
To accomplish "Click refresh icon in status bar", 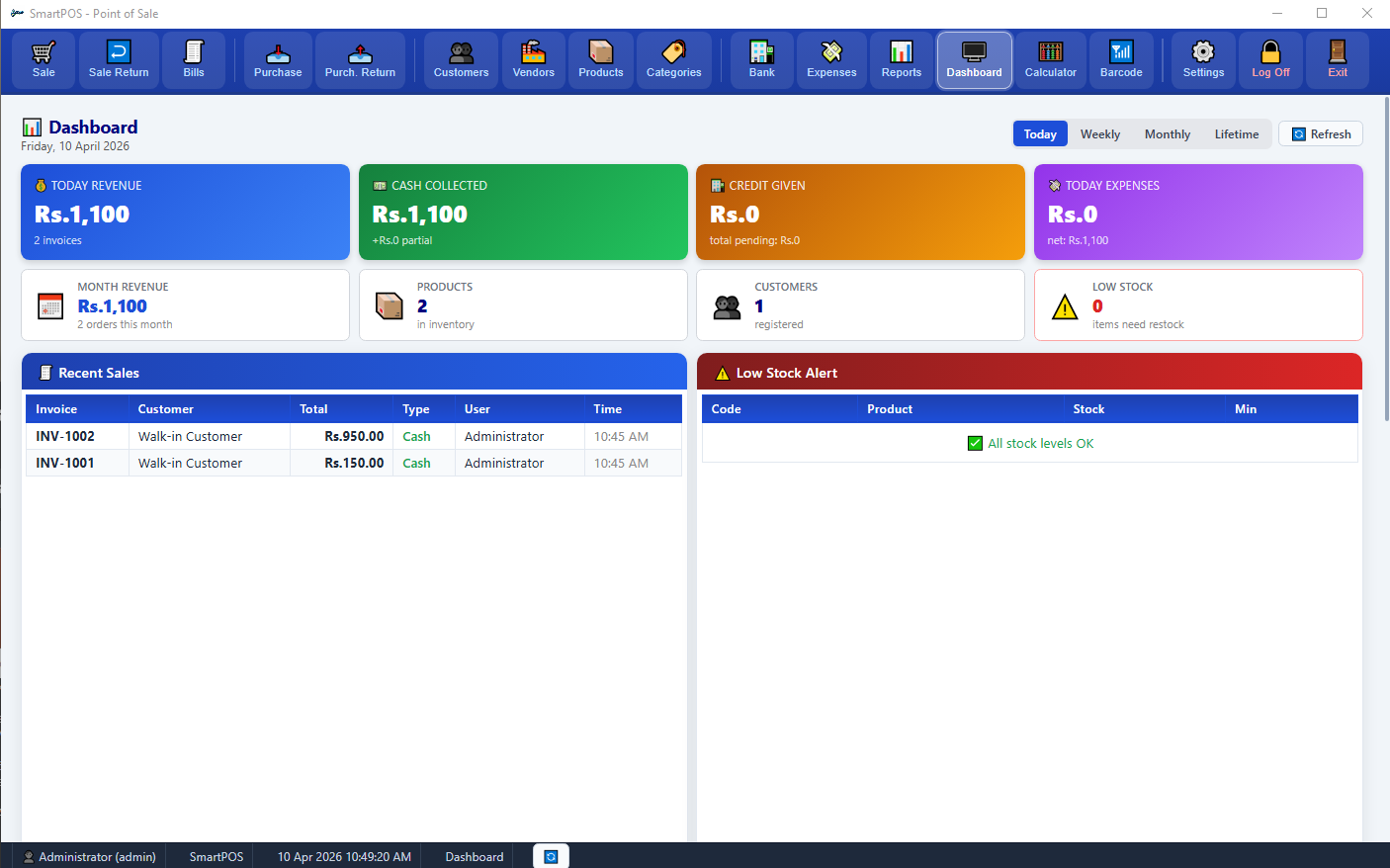I will [x=551, y=856].
